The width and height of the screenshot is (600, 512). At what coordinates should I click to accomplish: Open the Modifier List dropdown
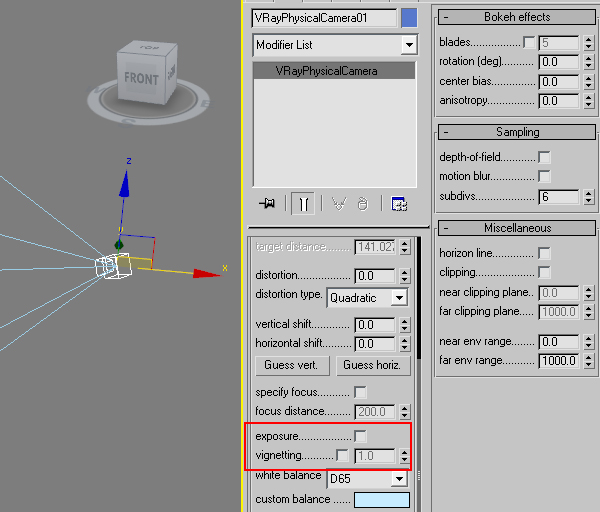click(x=408, y=45)
